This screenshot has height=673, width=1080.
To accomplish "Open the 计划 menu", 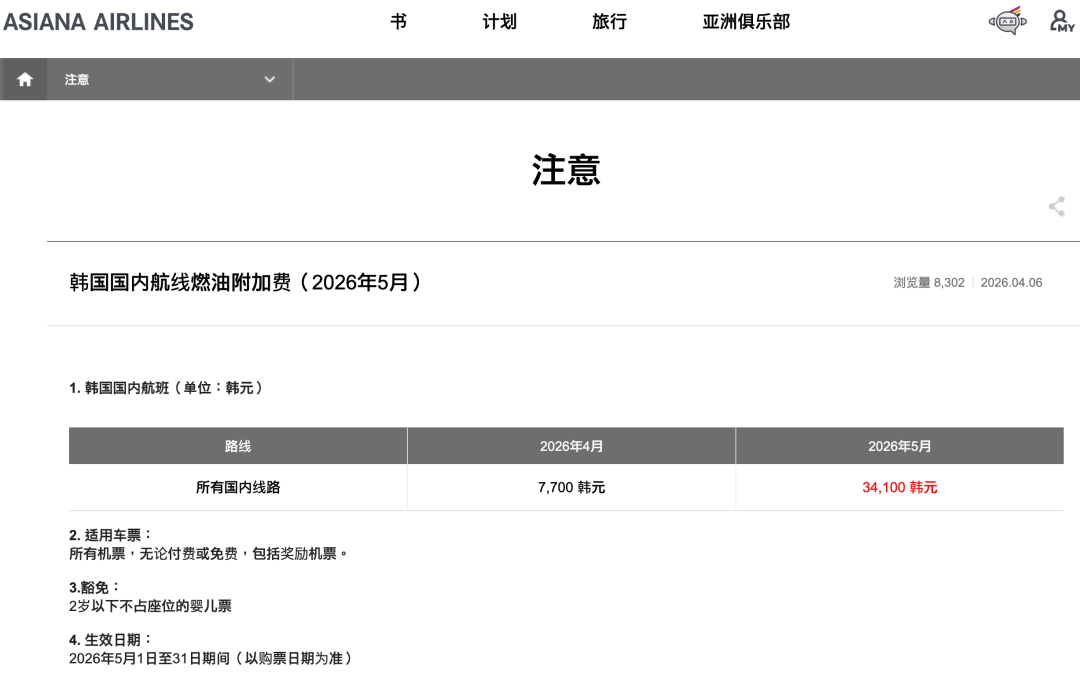I will [x=499, y=22].
